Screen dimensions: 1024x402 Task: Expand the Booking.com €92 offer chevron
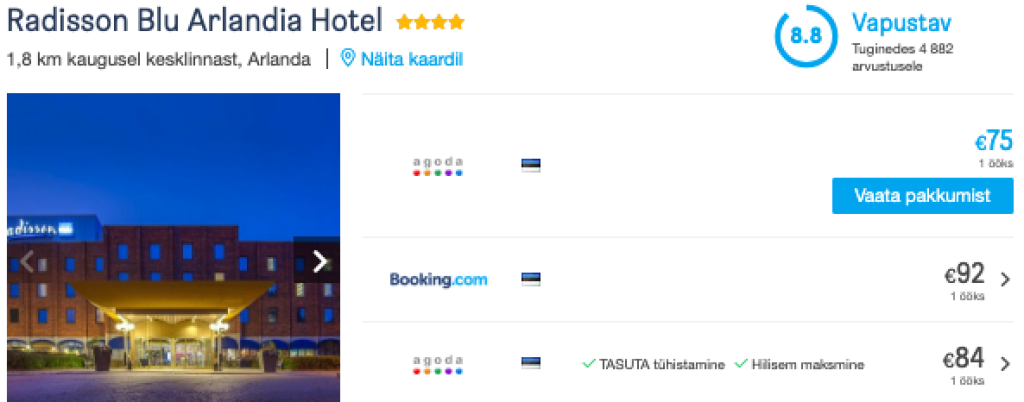pyautogui.click(x=1004, y=279)
